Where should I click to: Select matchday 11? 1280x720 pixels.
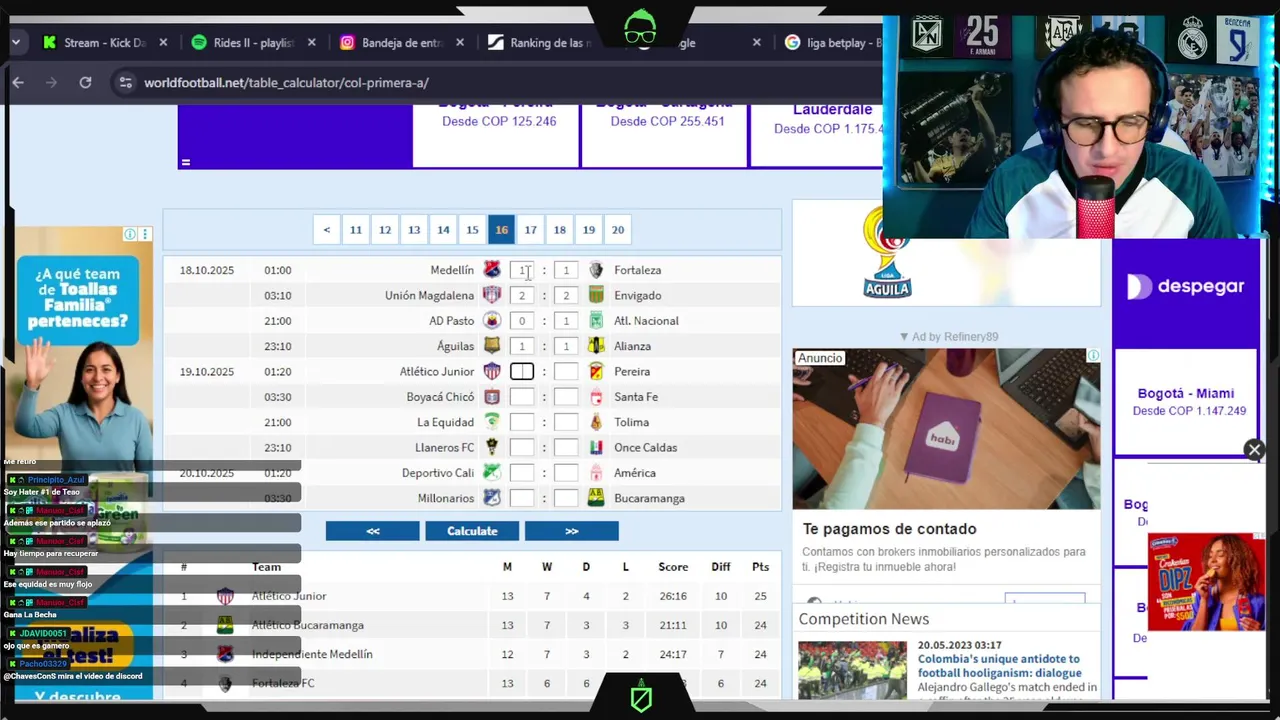355,230
